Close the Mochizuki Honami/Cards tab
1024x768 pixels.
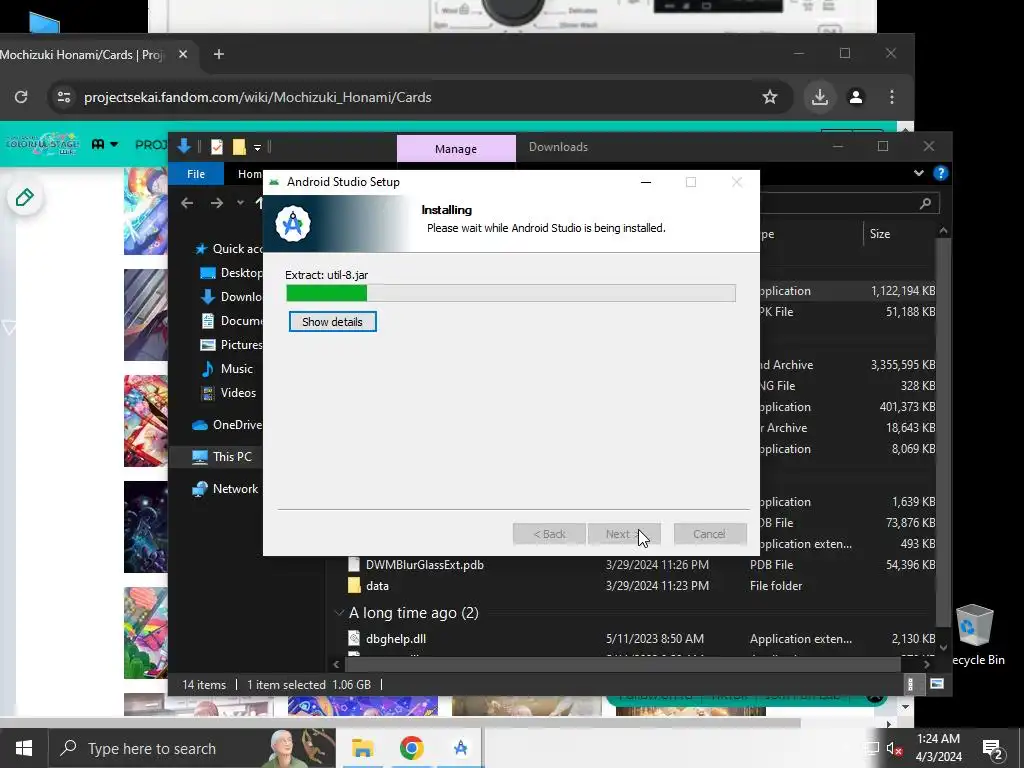pyautogui.click(x=184, y=54)
